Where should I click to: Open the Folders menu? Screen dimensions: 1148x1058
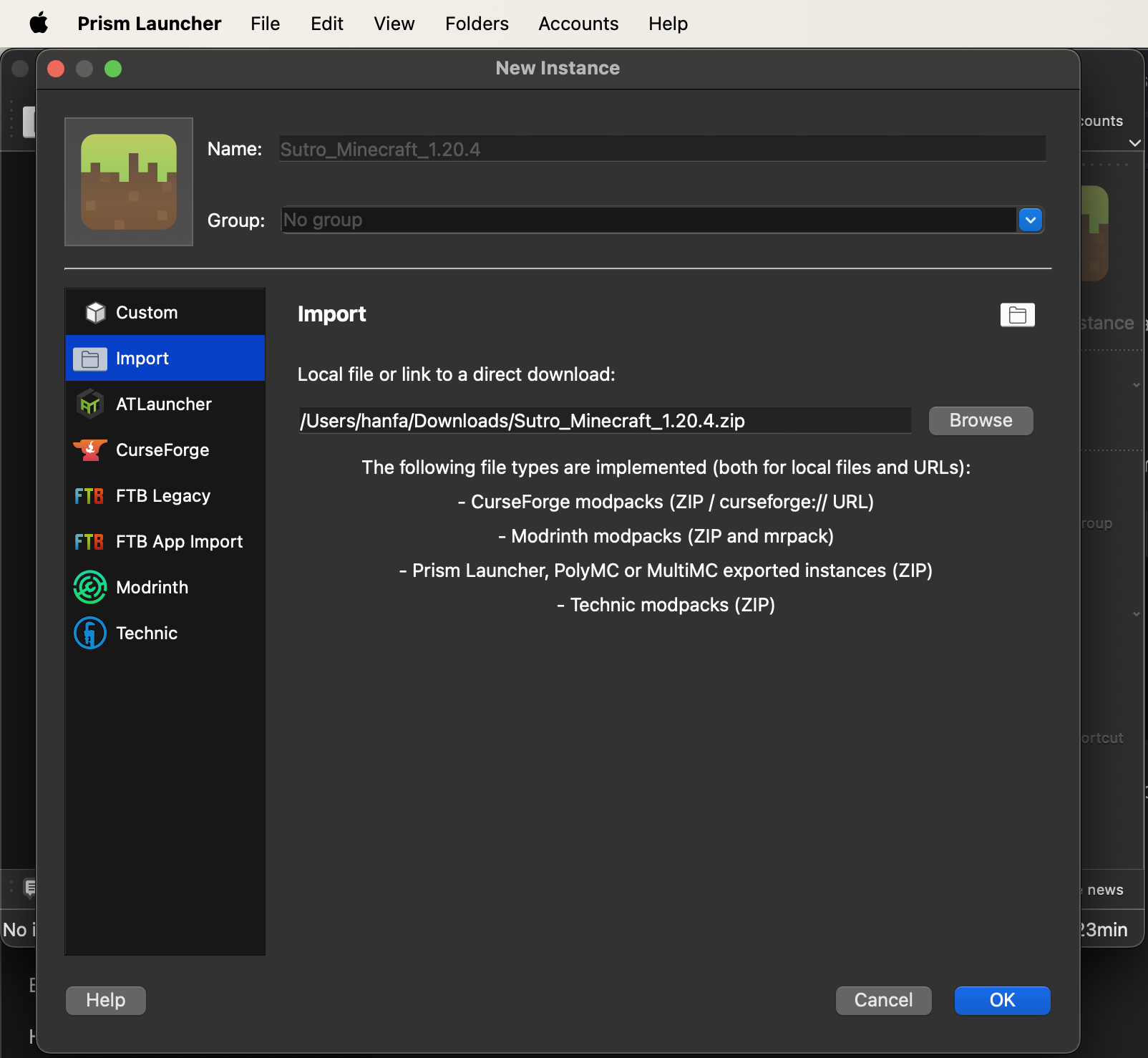coord(477,24)
